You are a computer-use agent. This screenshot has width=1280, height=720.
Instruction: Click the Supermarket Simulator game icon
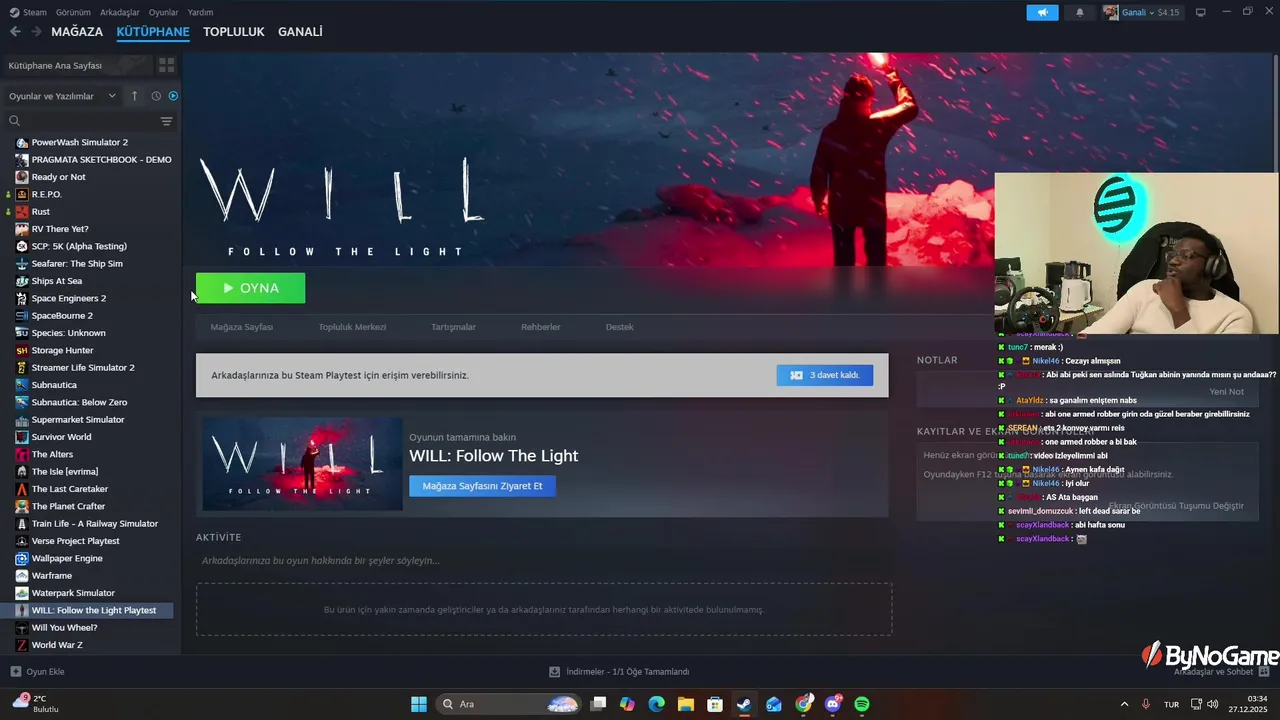(22, 420)
